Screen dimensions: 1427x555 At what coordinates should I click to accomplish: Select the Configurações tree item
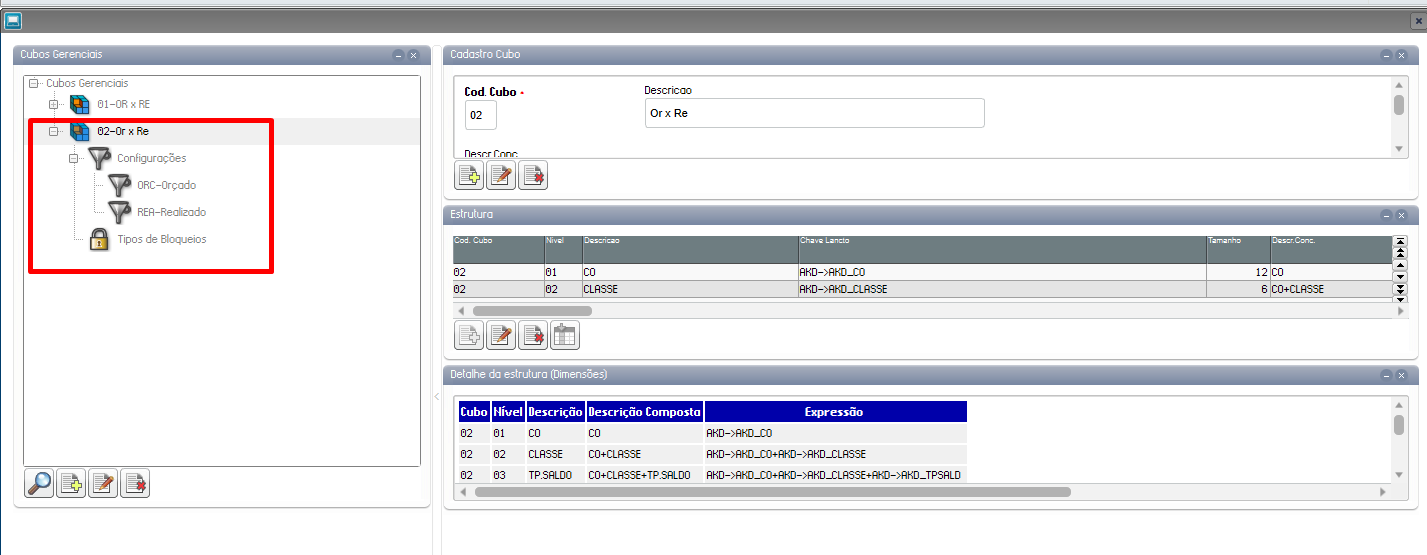tap(151, 158)
